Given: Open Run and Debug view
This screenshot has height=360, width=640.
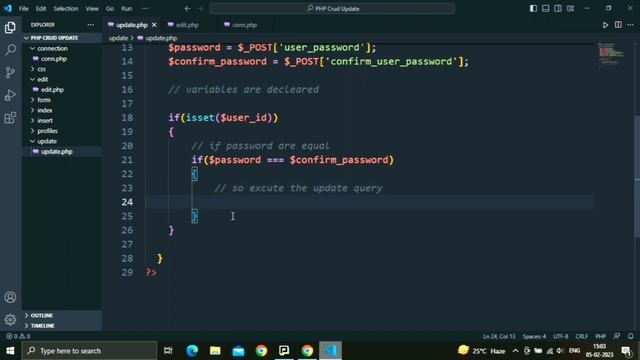Looking at the screenshot, I should point(10,95).
